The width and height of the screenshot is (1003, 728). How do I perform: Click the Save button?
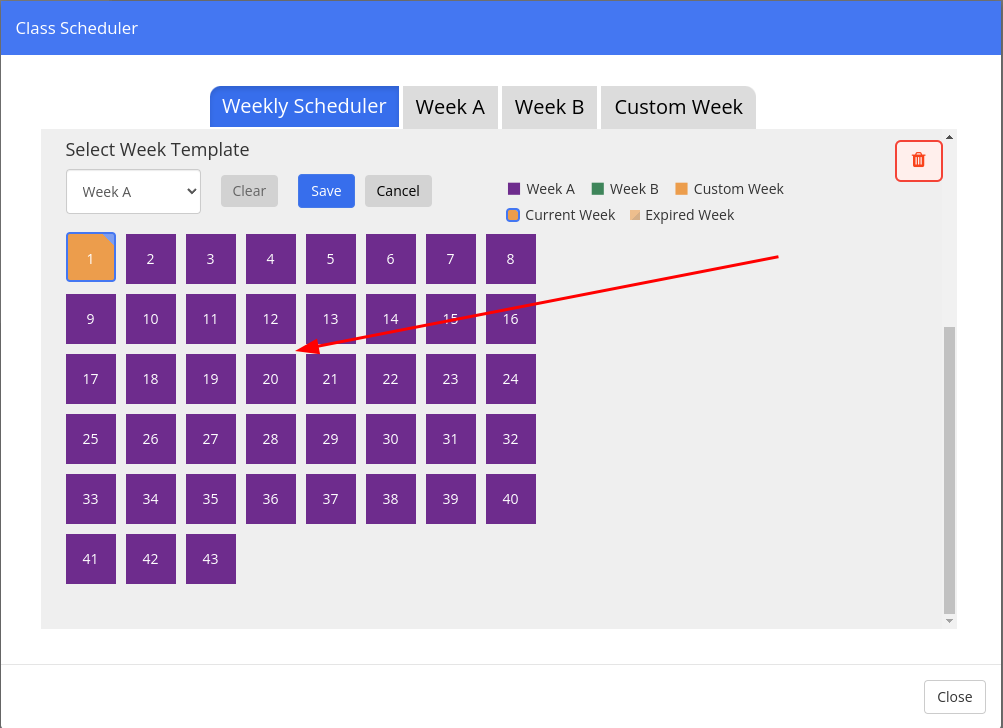326,191
